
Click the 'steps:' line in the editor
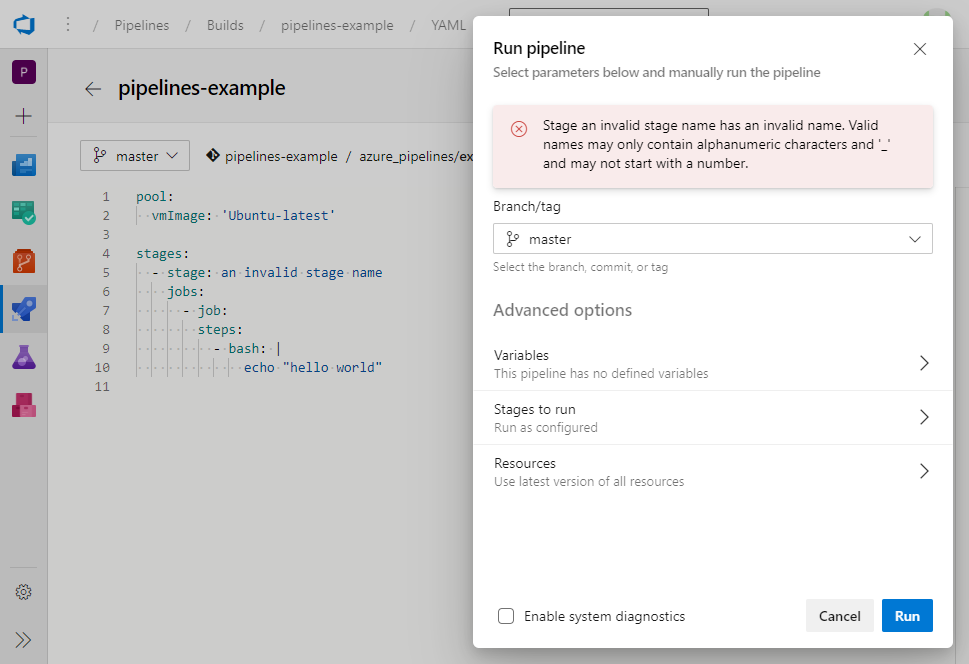[x=220, y=330]
